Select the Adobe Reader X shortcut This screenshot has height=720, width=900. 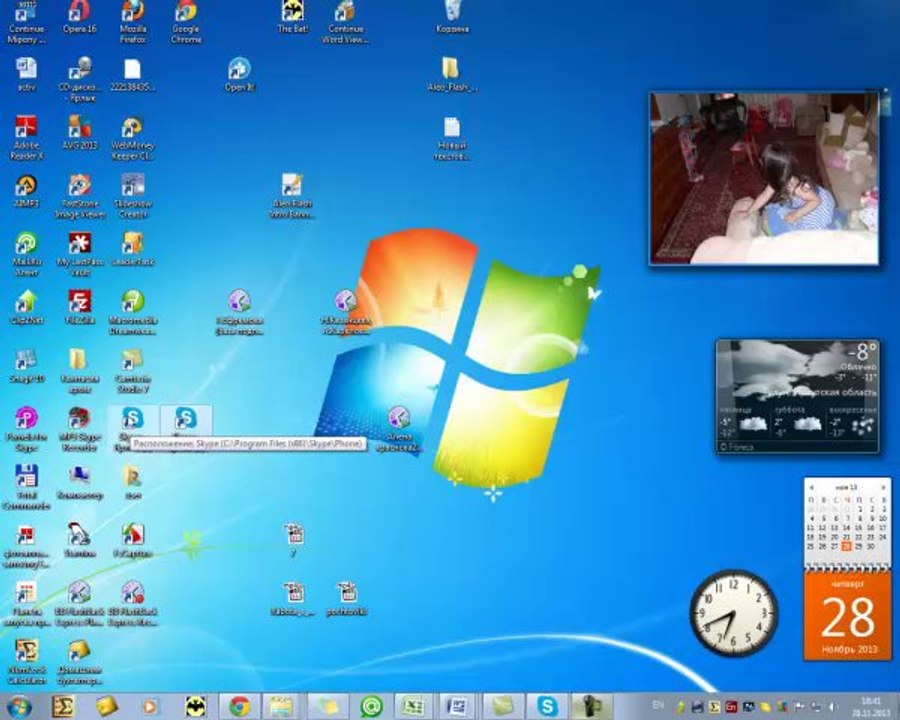point(26,138)
